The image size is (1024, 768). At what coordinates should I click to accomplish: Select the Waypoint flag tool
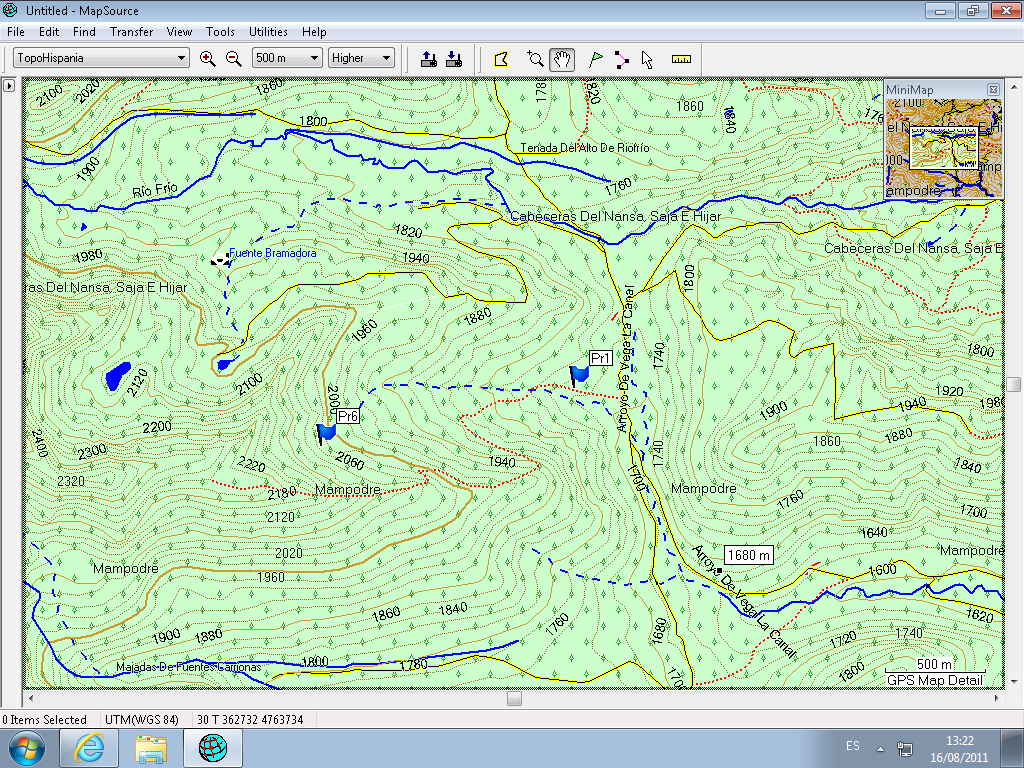pos(596,59)
